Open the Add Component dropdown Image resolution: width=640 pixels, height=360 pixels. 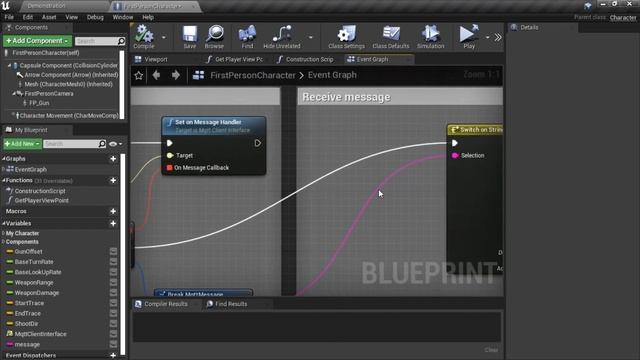(x=37, y=41)
